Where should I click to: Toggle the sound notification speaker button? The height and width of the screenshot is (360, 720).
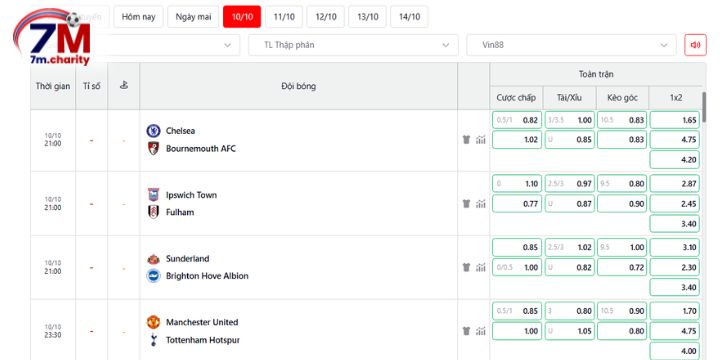click(695, 45)
